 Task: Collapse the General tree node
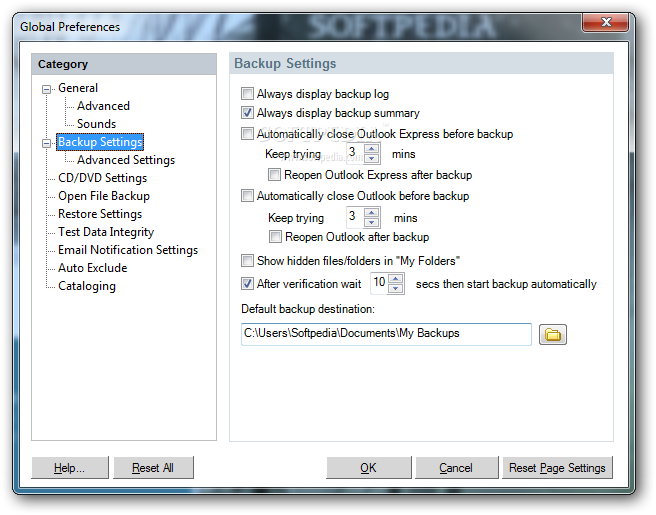46,89
